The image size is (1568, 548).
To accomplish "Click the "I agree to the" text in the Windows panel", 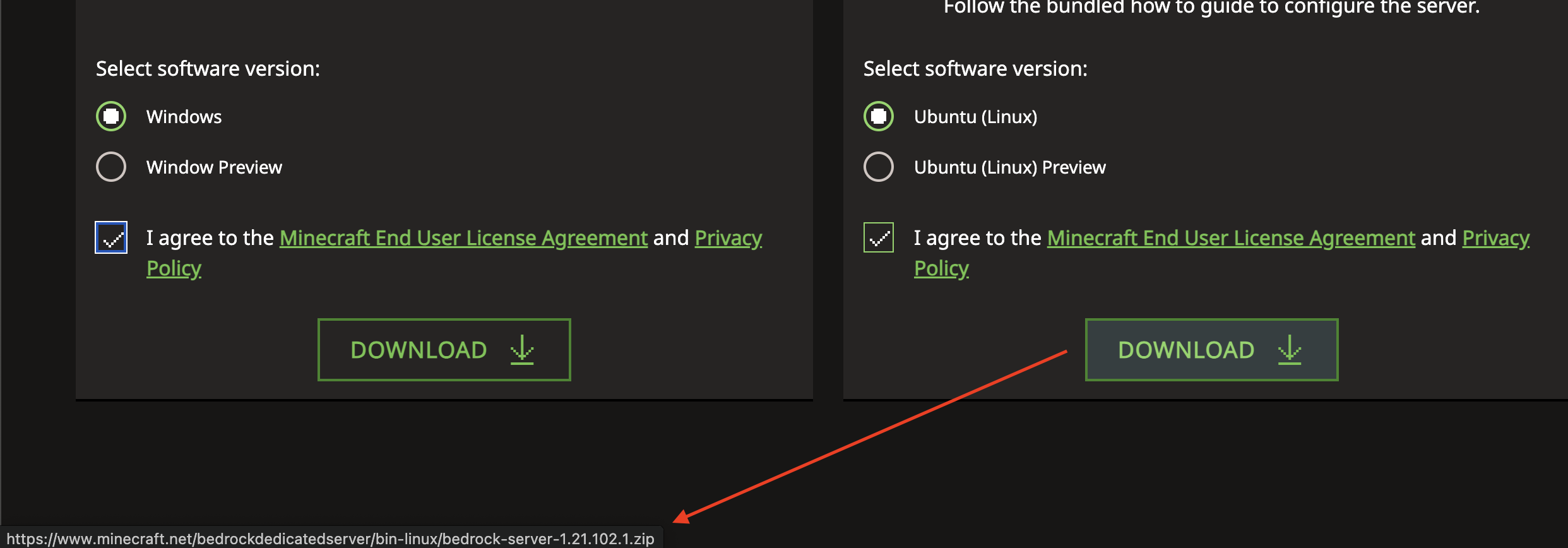I will click(x=210, y=238).
